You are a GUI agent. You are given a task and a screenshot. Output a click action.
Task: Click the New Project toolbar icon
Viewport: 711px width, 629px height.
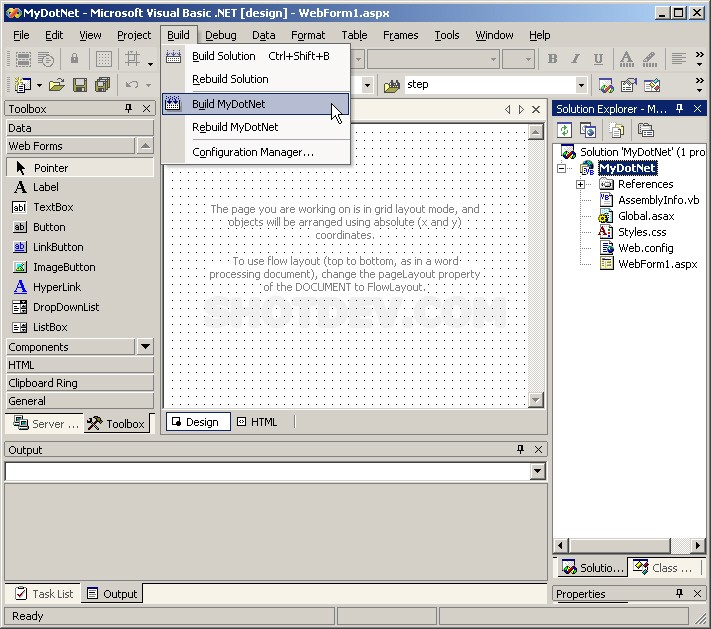click(x=23, y=85)
